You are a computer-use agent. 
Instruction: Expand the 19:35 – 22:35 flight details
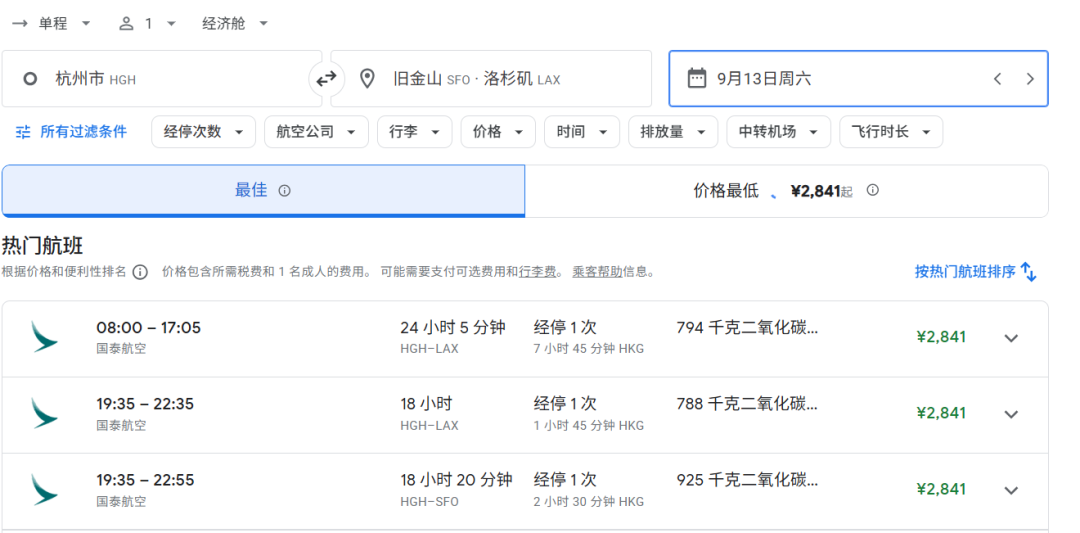[1011, 414]
